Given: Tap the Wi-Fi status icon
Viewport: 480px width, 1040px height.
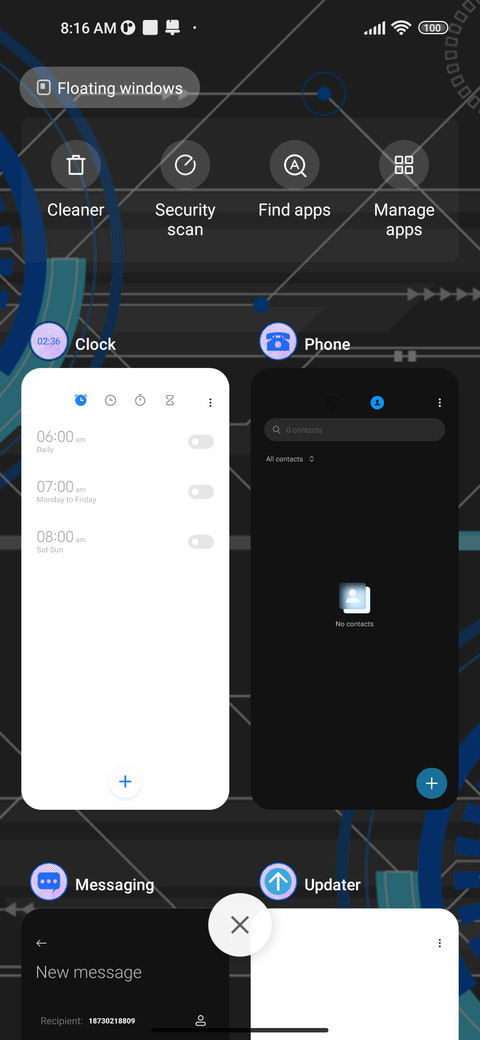Looking at the screenshot, I should (x=401, y=28).
